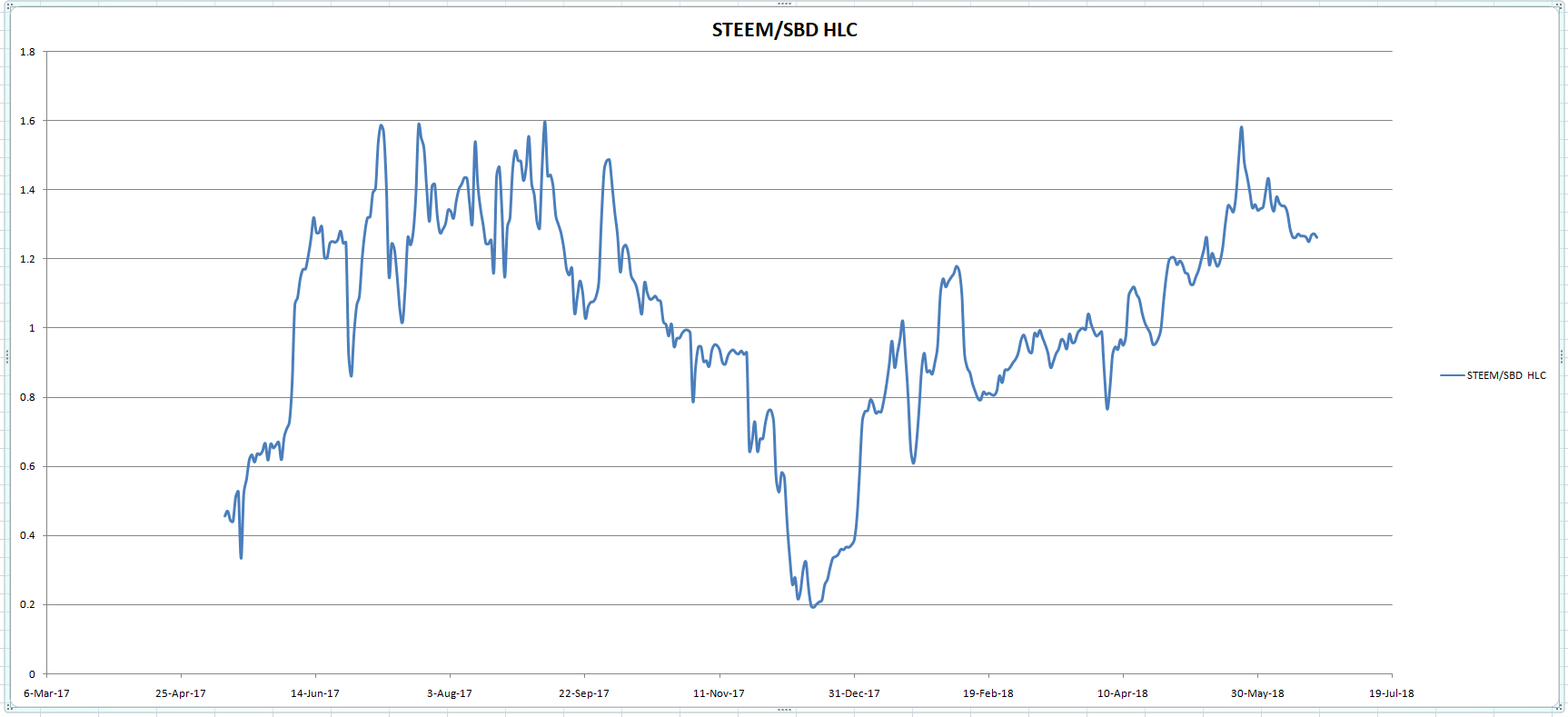Click the left-middle chart resize handle
Screen dimensions: 1568x717
click(x=6, y=357)
